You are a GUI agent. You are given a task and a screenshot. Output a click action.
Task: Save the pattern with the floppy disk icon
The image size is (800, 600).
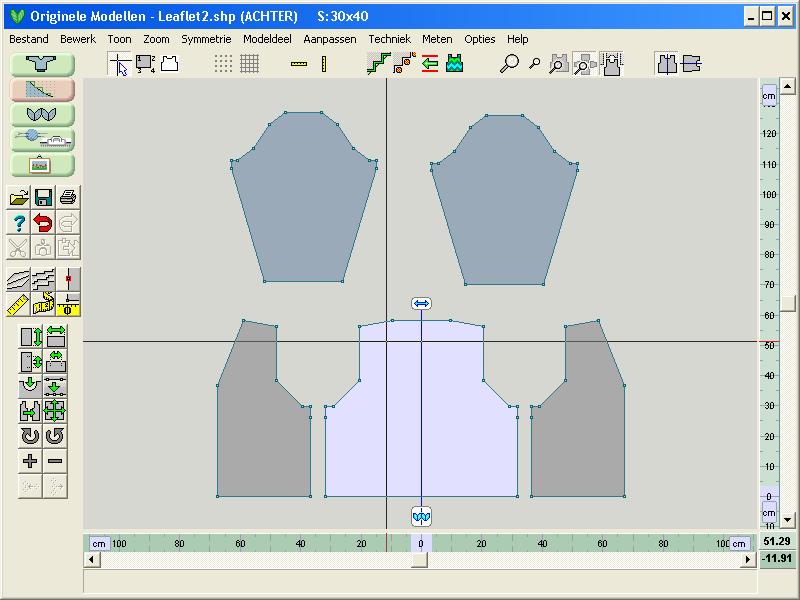(x=43, y=197)
